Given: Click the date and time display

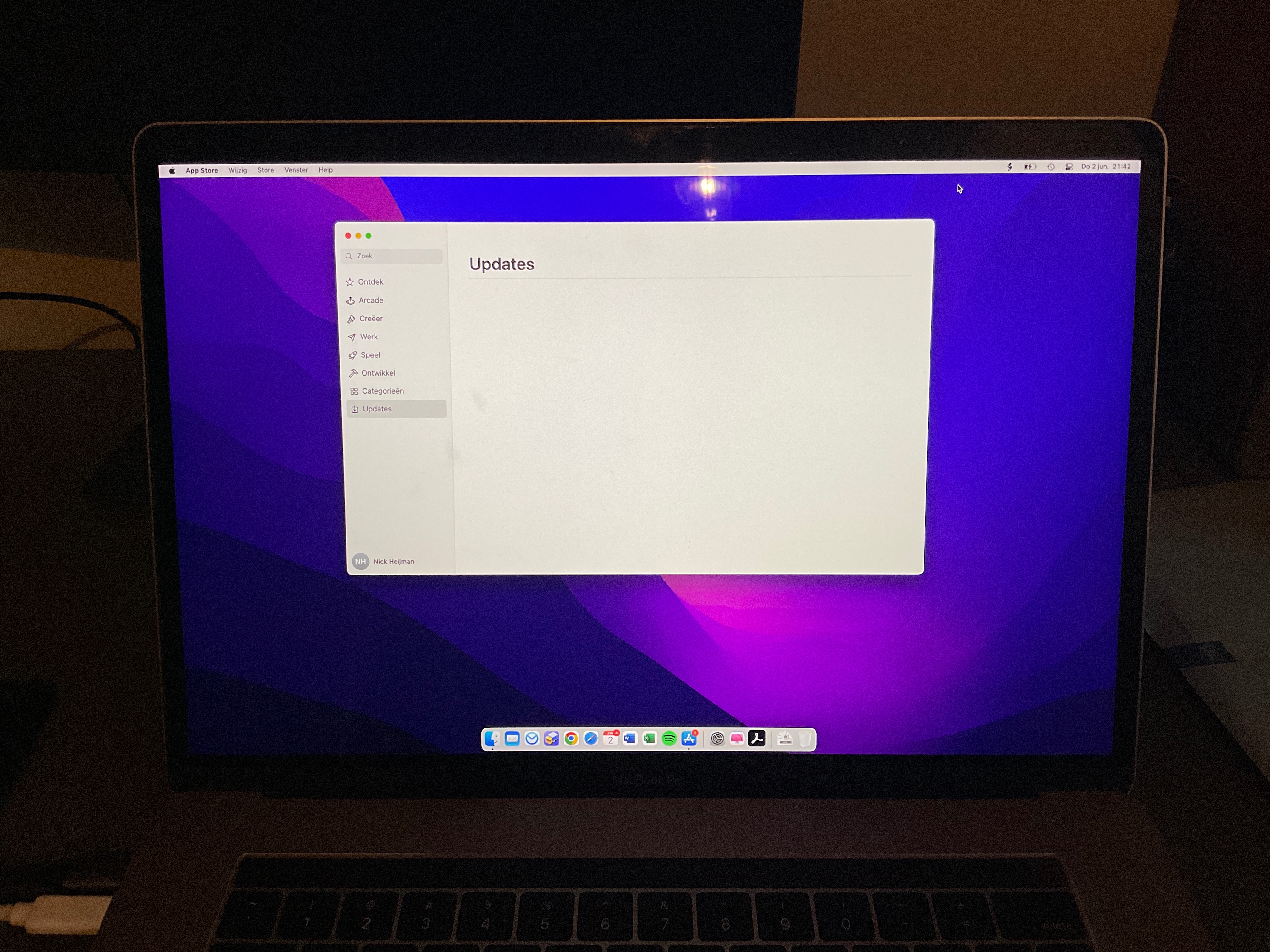Looking at the screenshot, I should (1105, 167).
